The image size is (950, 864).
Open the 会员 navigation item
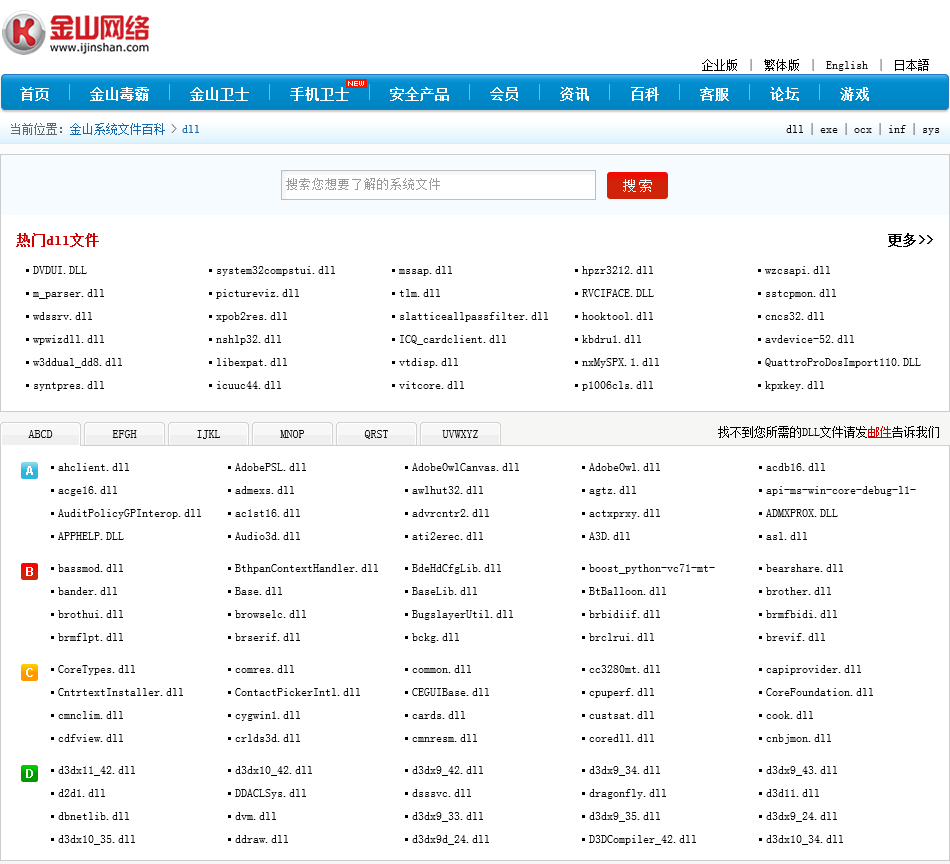tap(504, 94)
